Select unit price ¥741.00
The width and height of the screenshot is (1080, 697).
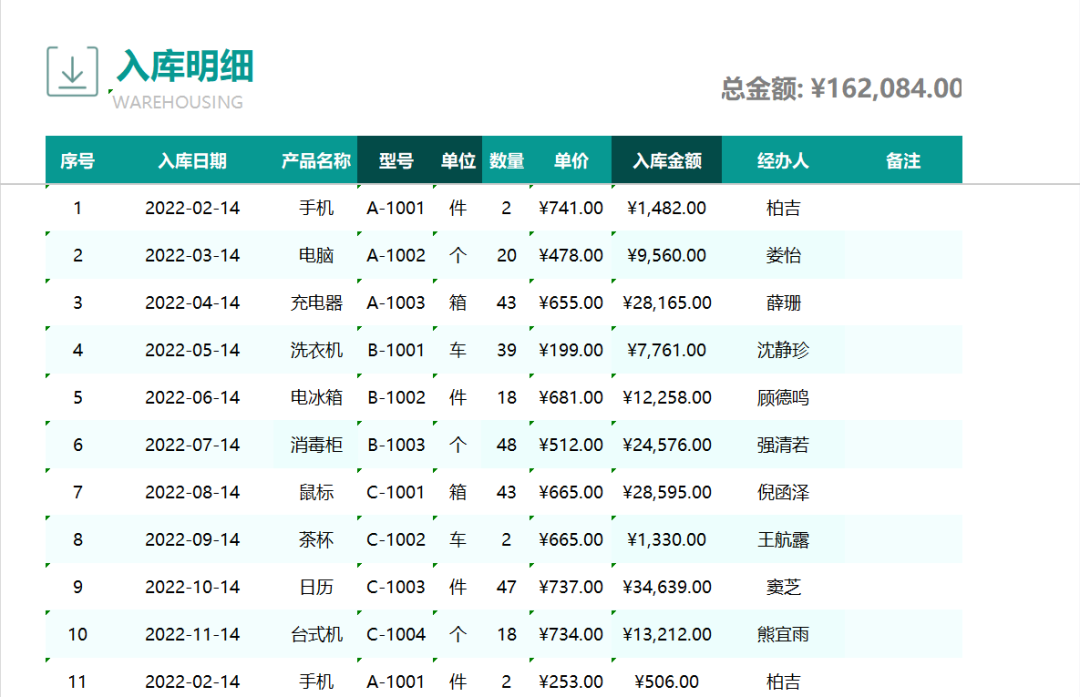(571, 208)
